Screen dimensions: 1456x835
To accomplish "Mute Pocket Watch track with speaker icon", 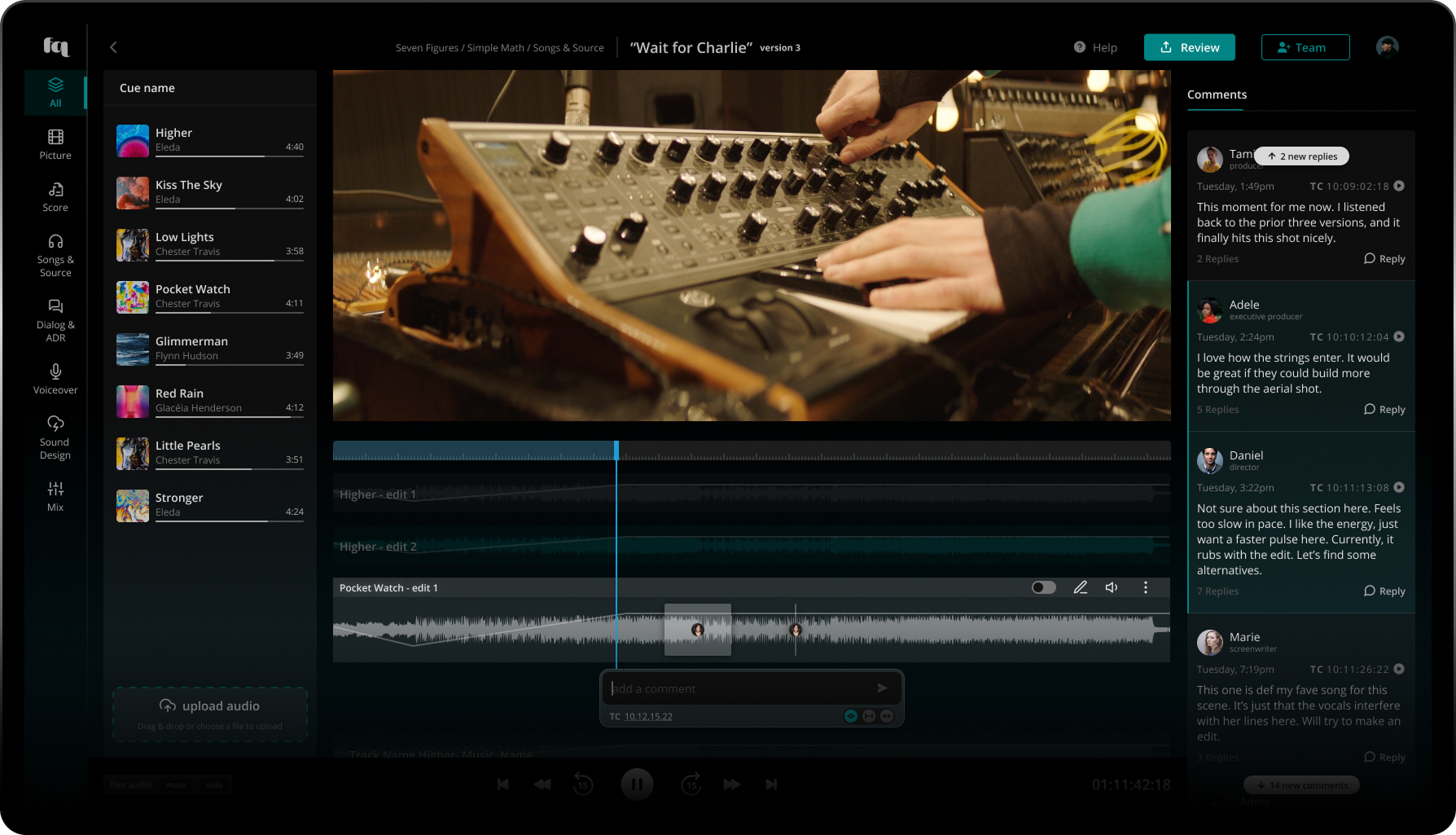I will click(1112, 587).
